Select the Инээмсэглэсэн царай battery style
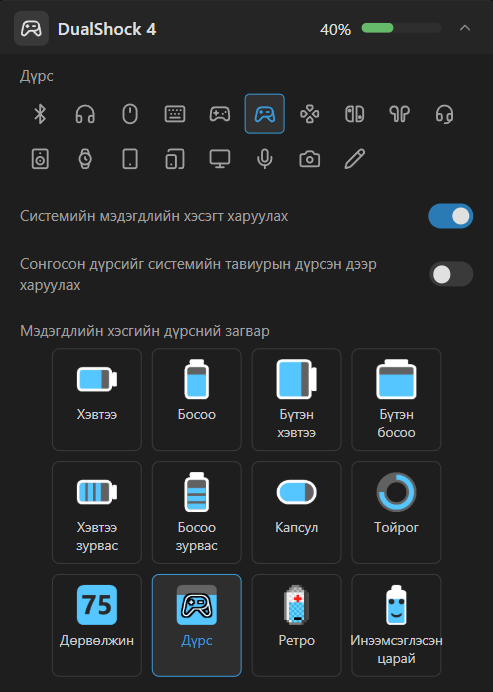The image size is (493, 692). pyautogui.click(x=396, y=625)
